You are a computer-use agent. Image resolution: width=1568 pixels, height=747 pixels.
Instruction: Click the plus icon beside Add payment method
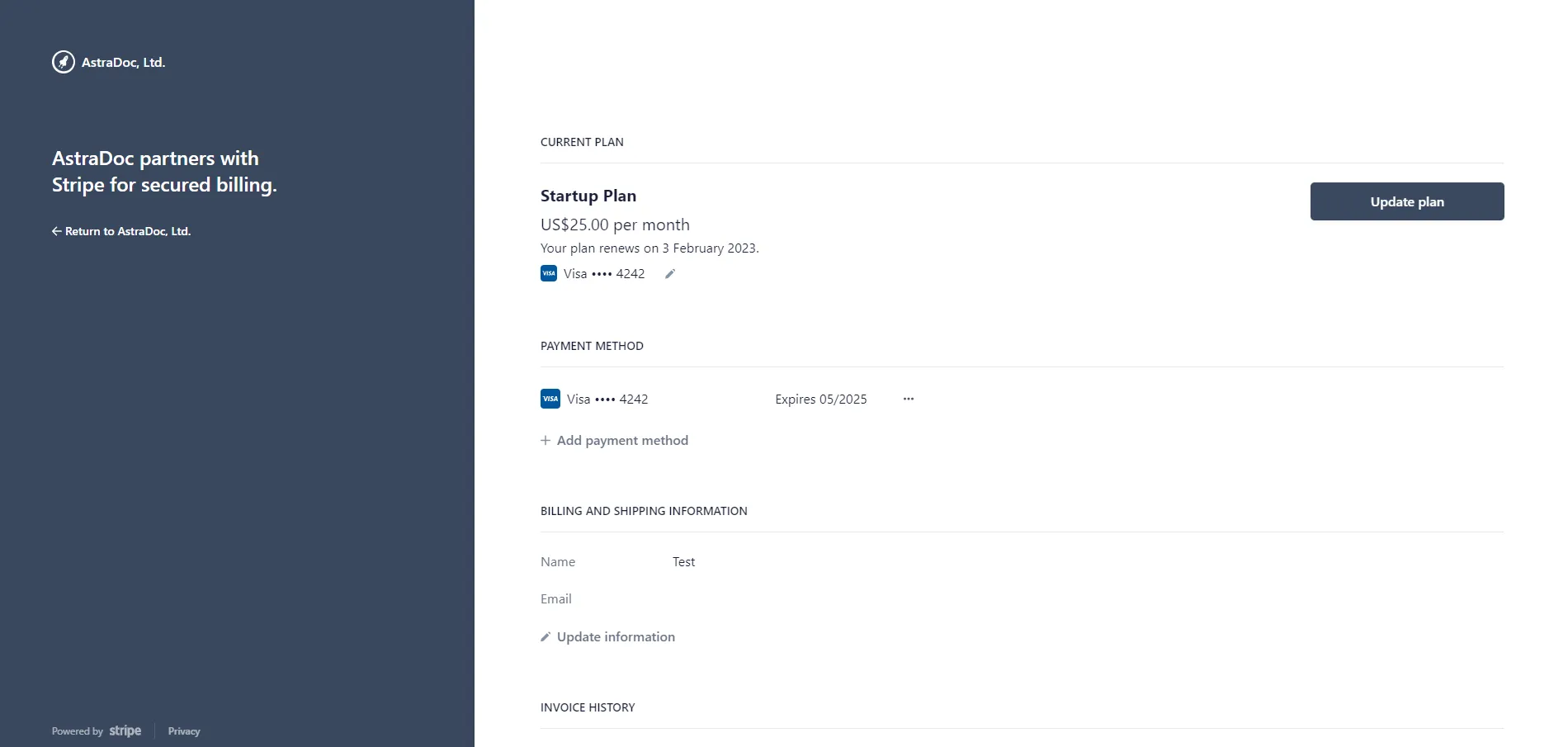[545, 440]
